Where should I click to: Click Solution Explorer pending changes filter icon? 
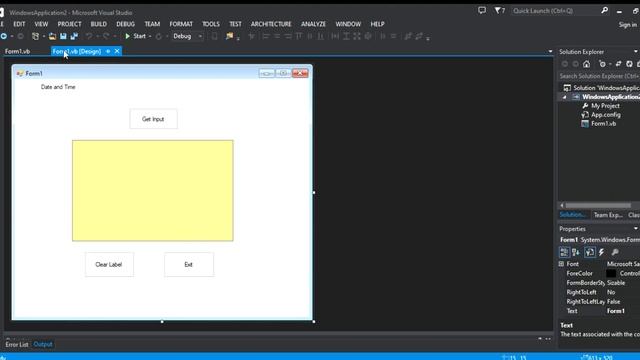point(602,64)
